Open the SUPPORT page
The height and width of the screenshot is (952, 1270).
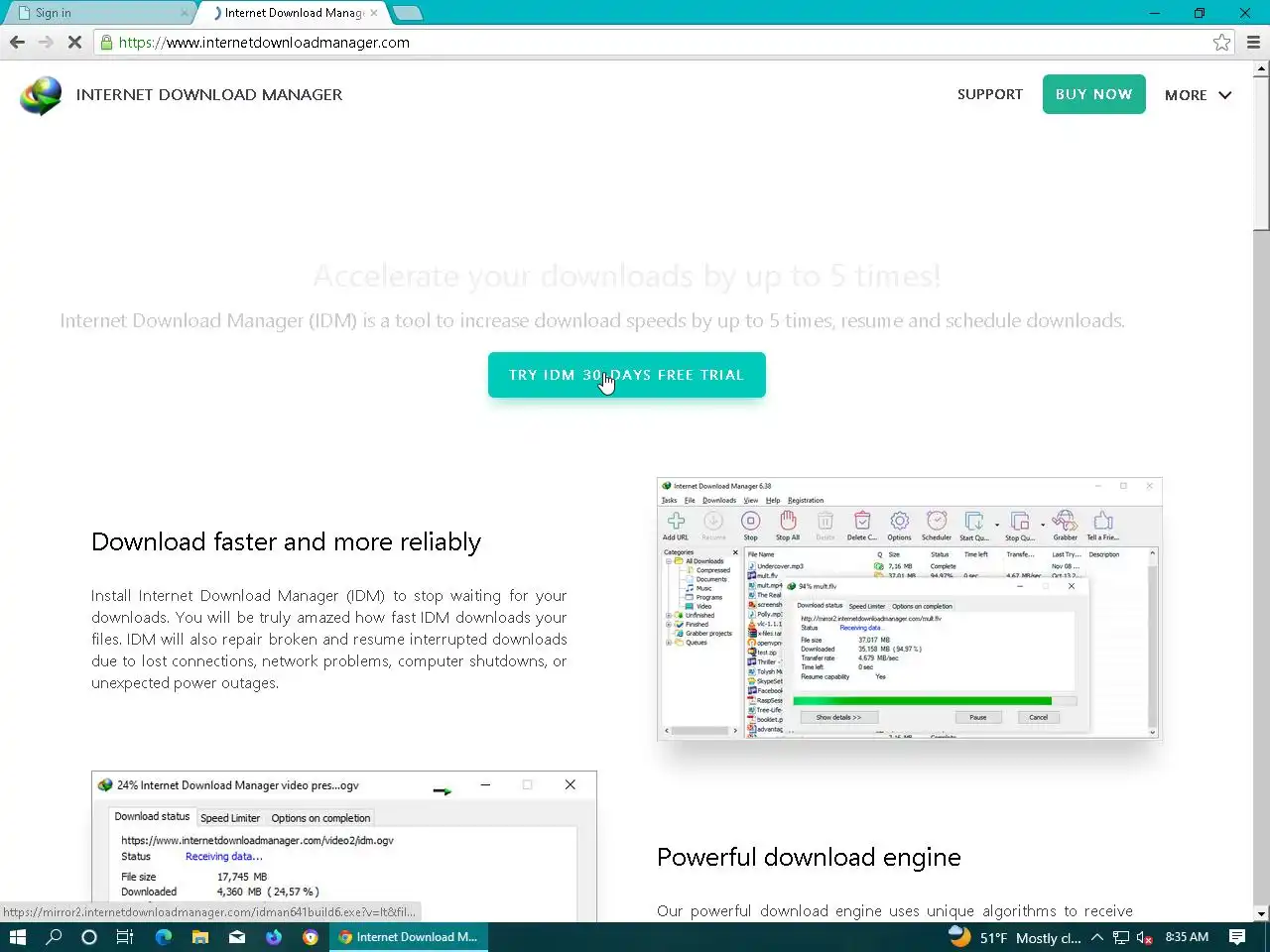pos(990,94)
